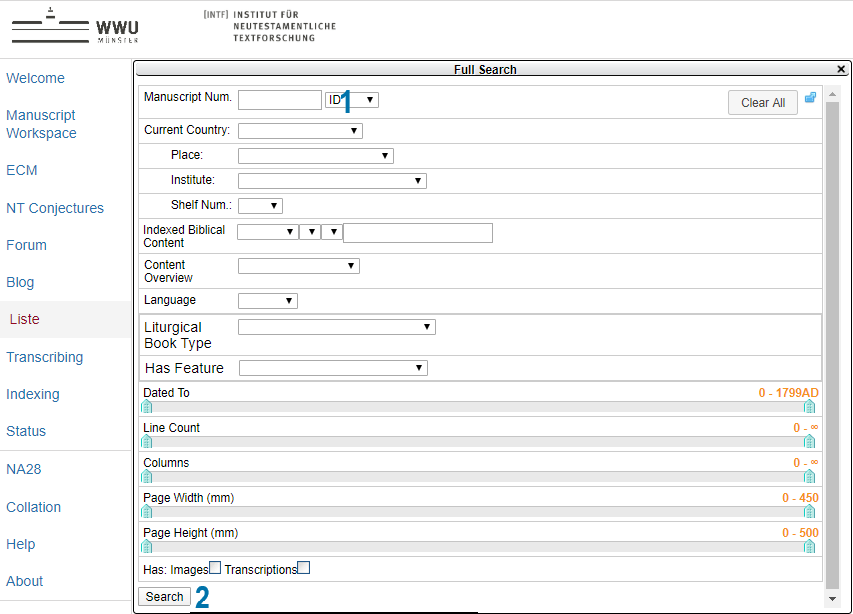Click the blue pop-out icon beside Clear All
Image resolution: width=853 pixels, height=614 pixels.
(x=810, y=98)
